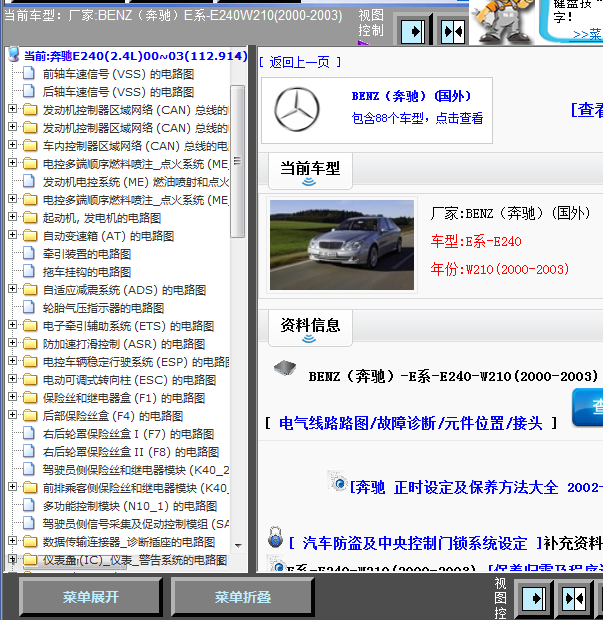This screenshot has width=603, height=620.
Task: Select 驾驶员侧保险丝和继电器模块 (K40_2 item
Action: (136, 470)
